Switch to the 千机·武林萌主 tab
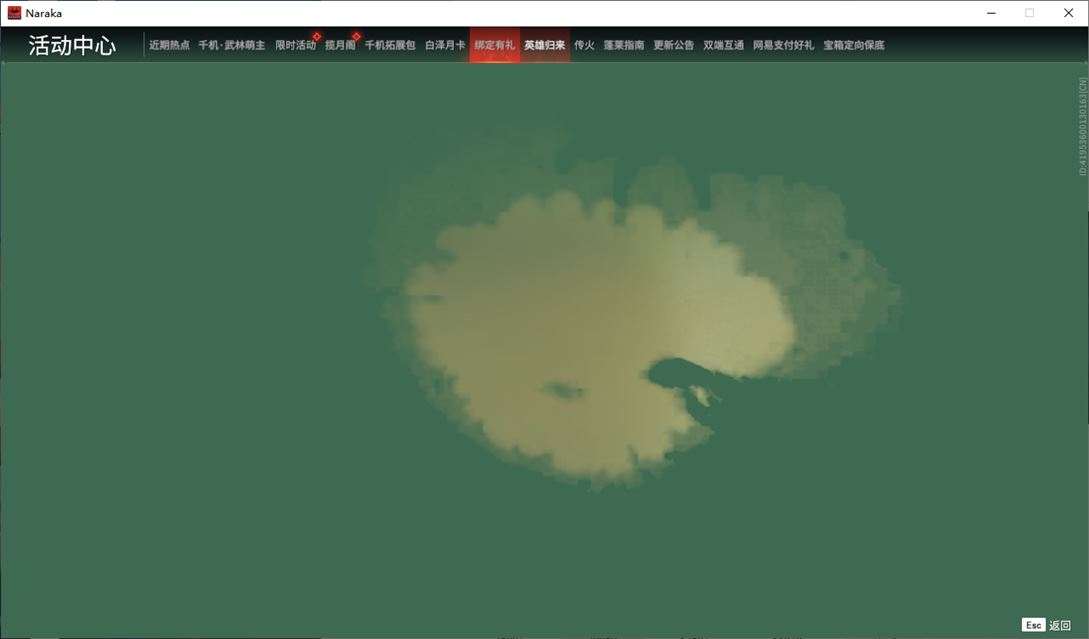 pyautogui.click(x=231, y=45)
